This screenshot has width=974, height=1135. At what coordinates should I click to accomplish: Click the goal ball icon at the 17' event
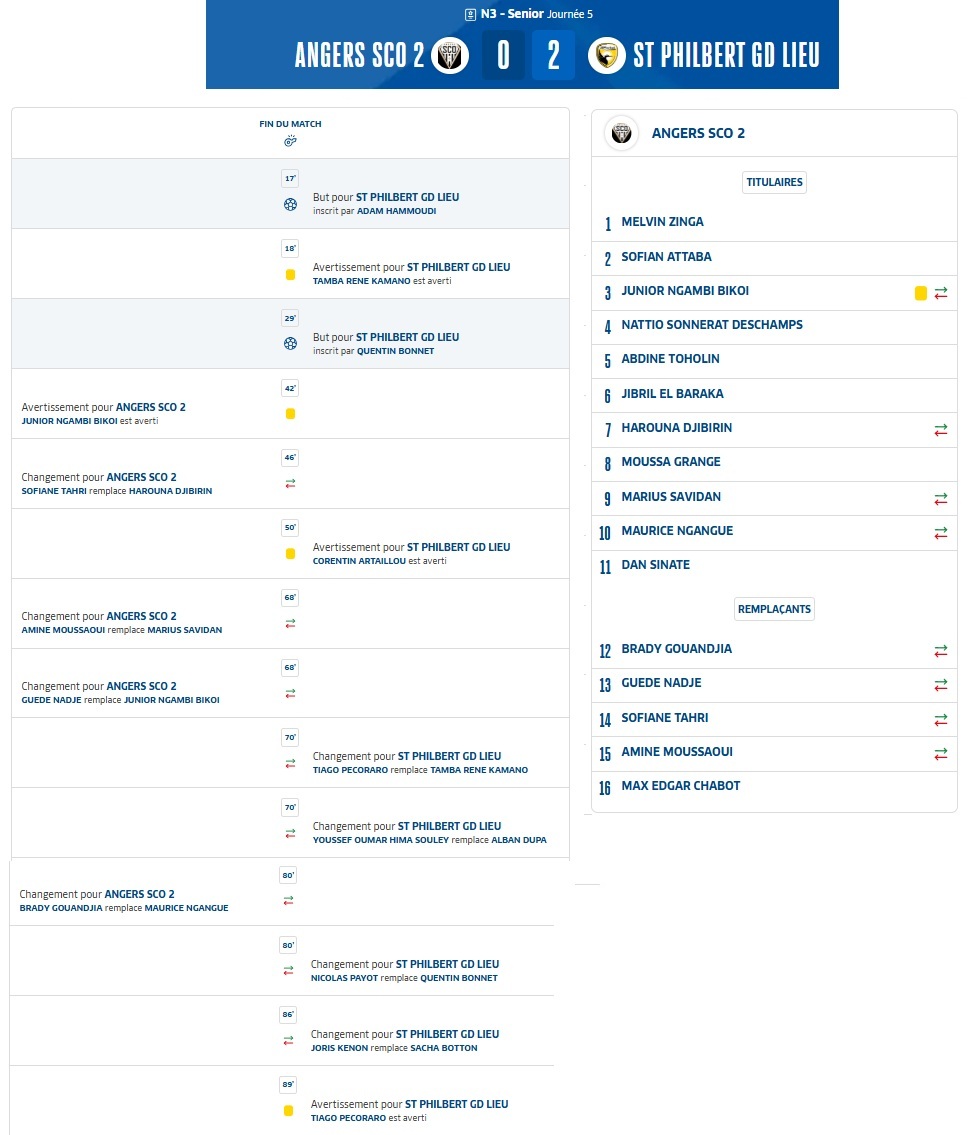coord(290,205)
